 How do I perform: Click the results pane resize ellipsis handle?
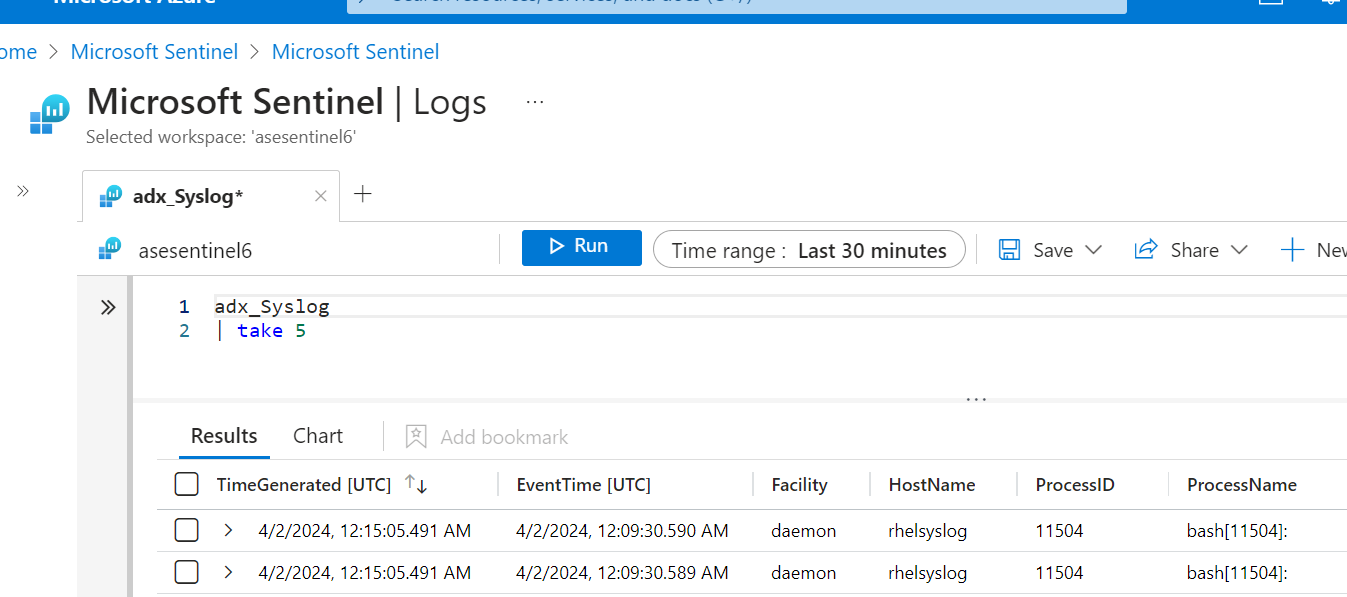coord(976,399)
